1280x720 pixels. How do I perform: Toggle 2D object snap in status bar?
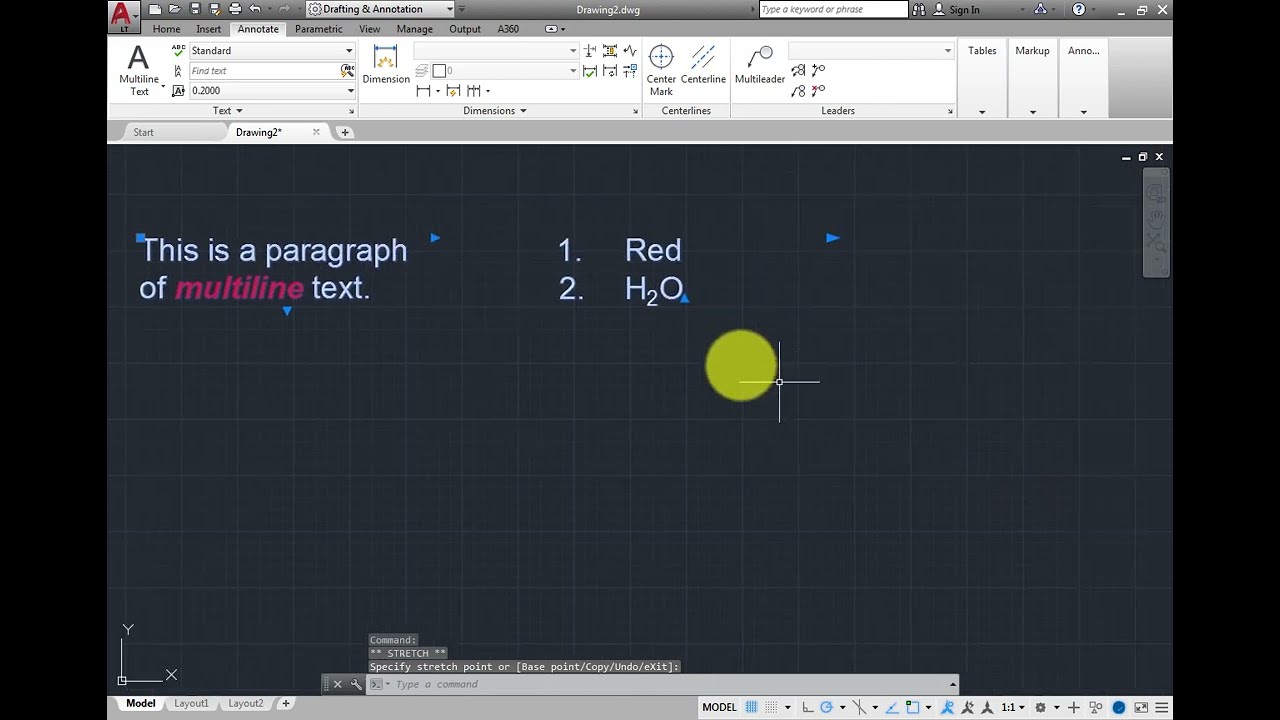(911, 707)
